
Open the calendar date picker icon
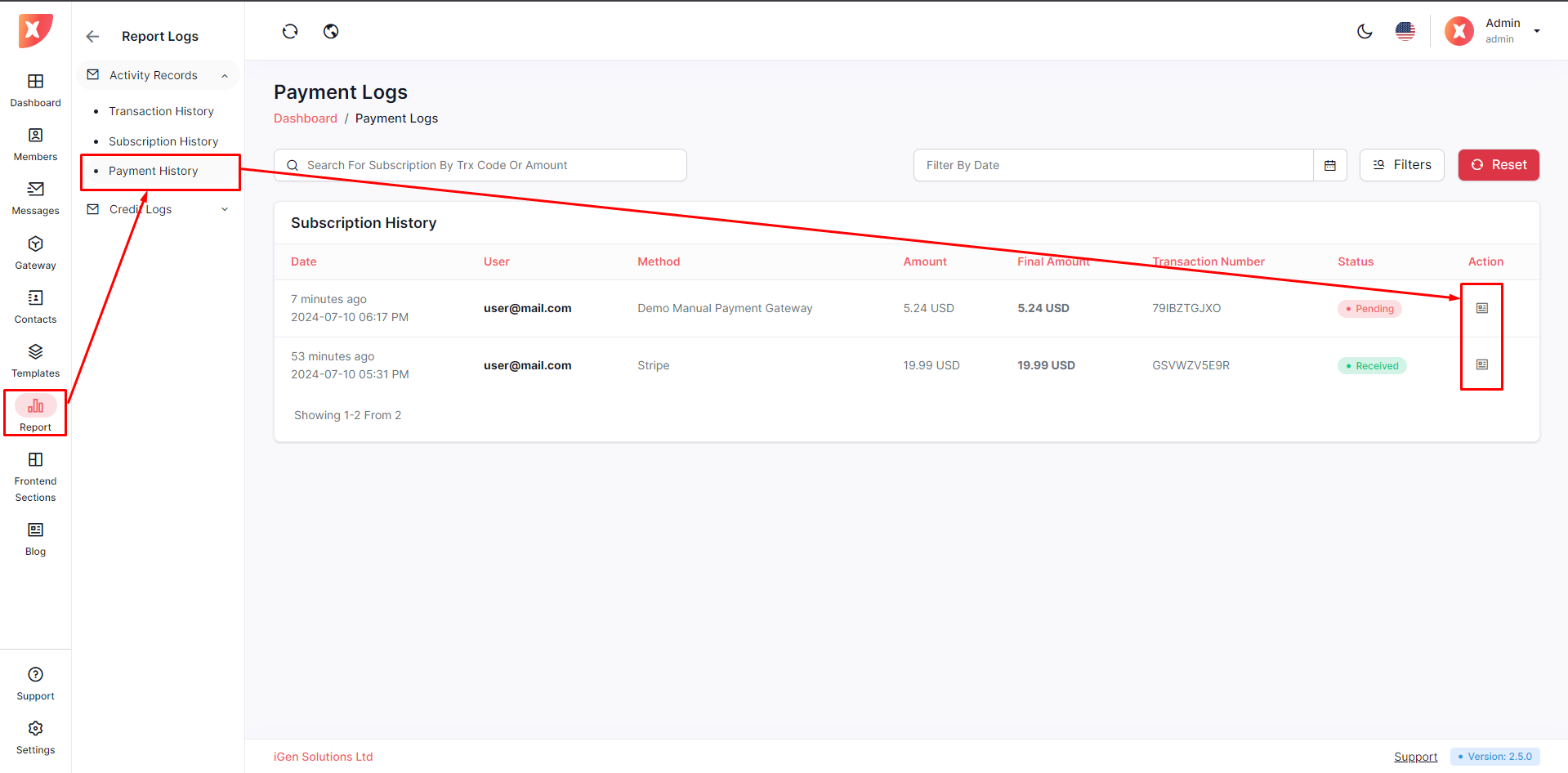[1329, 165]
